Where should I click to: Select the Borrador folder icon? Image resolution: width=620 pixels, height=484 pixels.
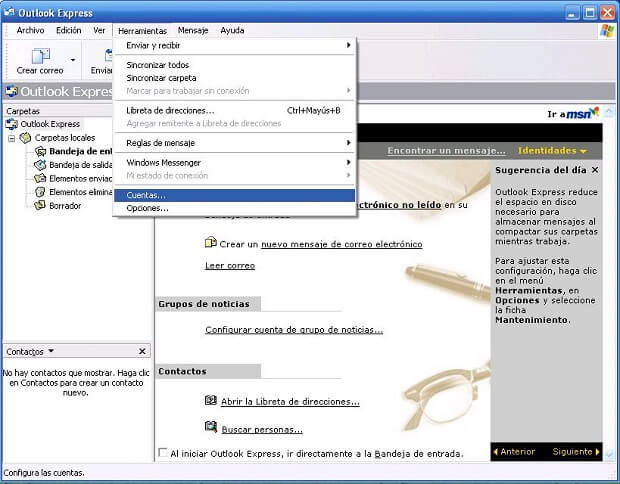pos(40,206)
